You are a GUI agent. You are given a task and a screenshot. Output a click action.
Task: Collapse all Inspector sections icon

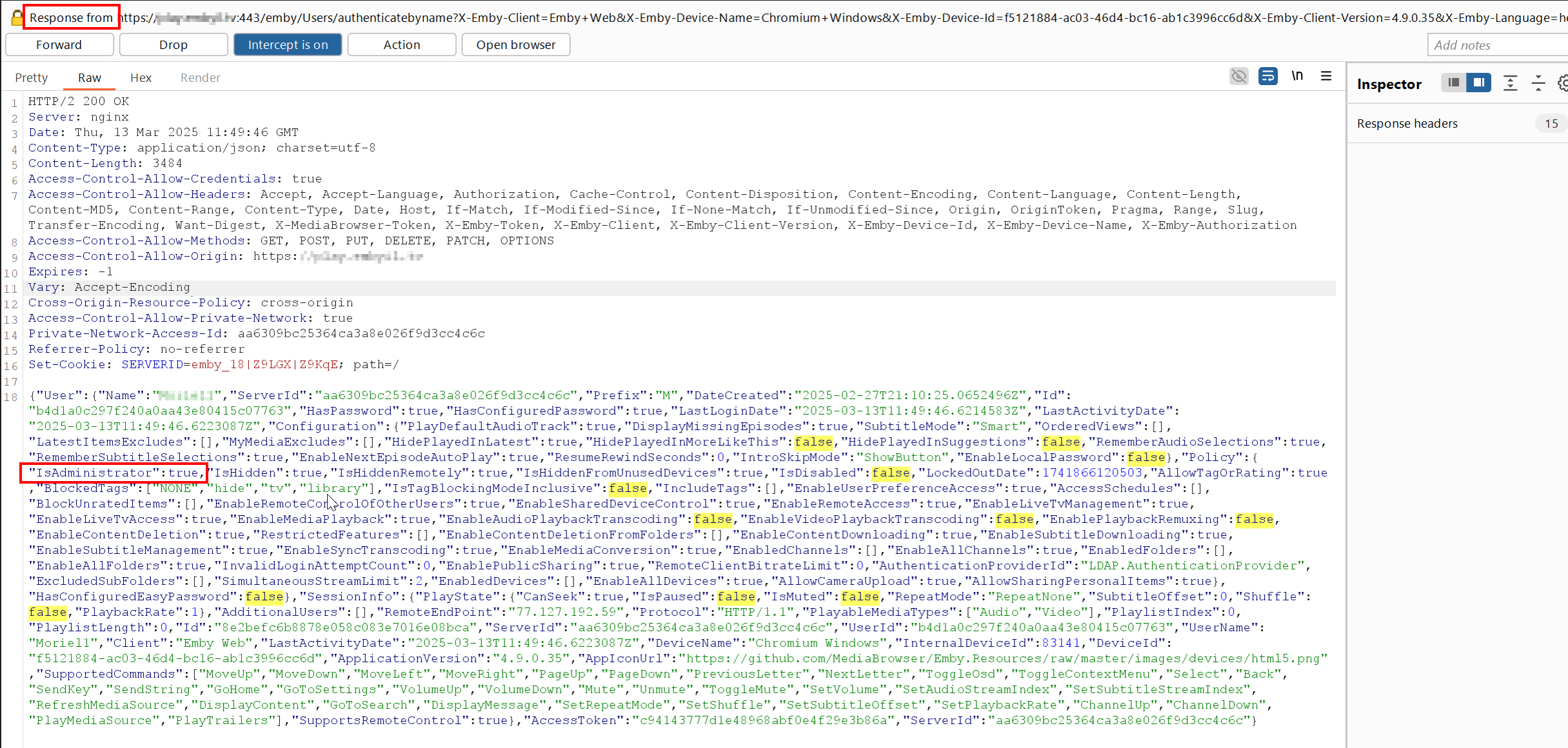[1538, 83]
